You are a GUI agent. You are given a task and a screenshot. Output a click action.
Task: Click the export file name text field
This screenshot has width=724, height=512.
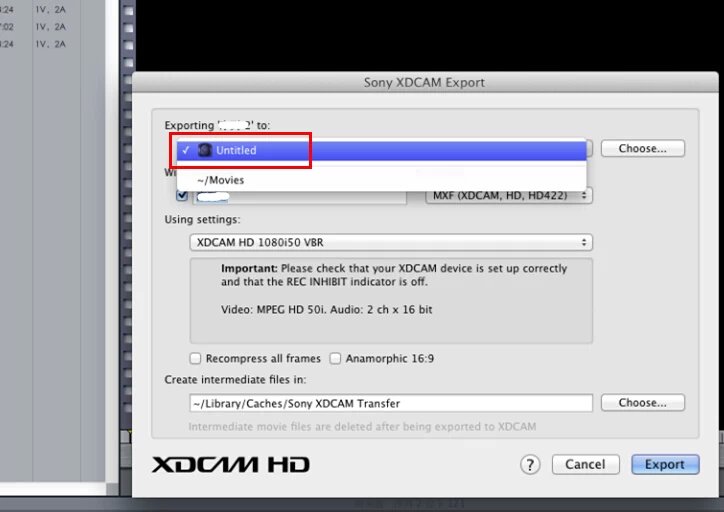tap(300, 197)
